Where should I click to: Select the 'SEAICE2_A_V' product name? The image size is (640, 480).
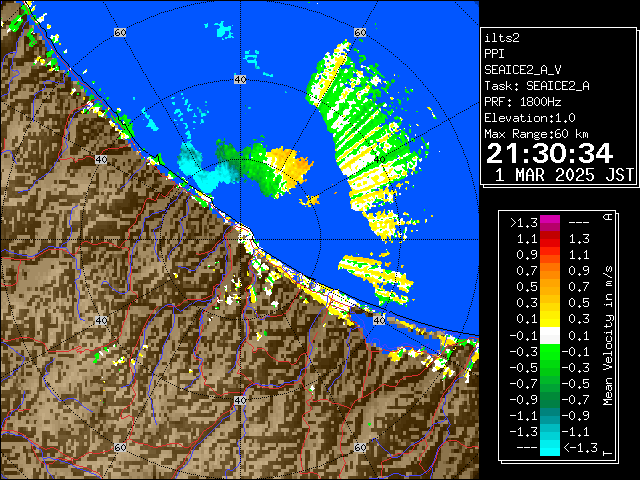click(x=525, y=70)
